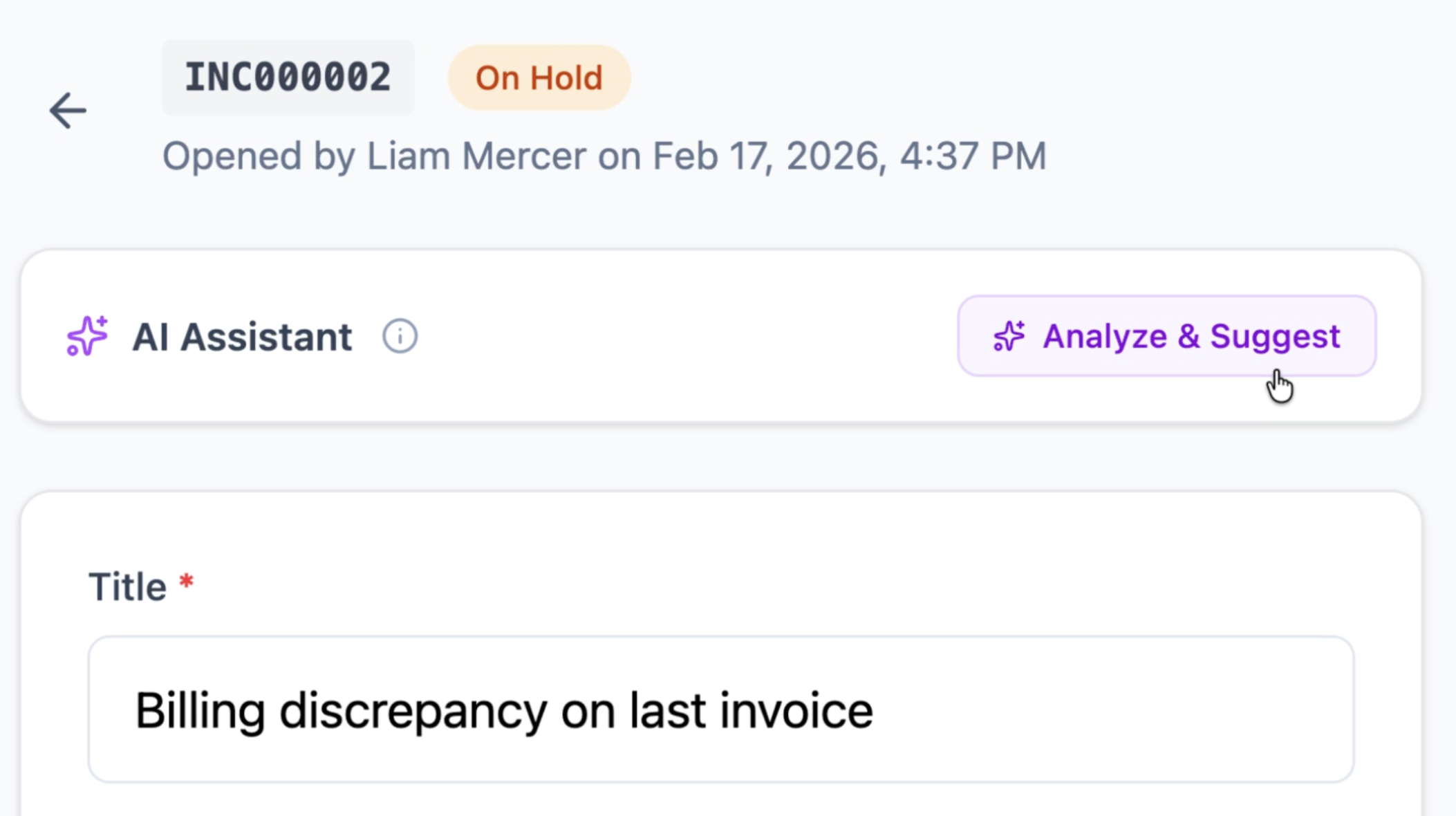Change status by clicking On Hold badge
Screen dimensions: 1456x816
539,77
